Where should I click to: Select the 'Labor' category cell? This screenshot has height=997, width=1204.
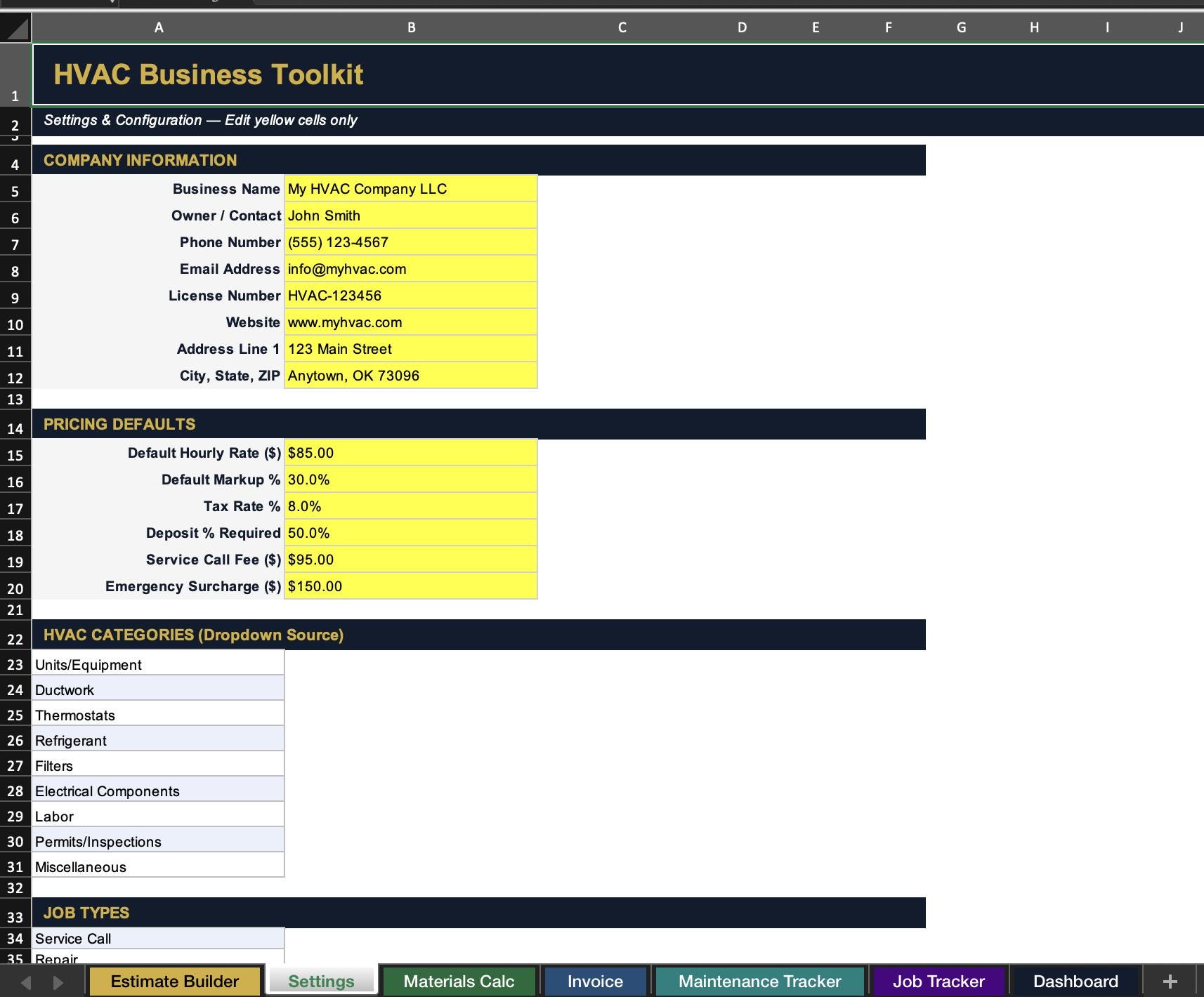[158, 815]
